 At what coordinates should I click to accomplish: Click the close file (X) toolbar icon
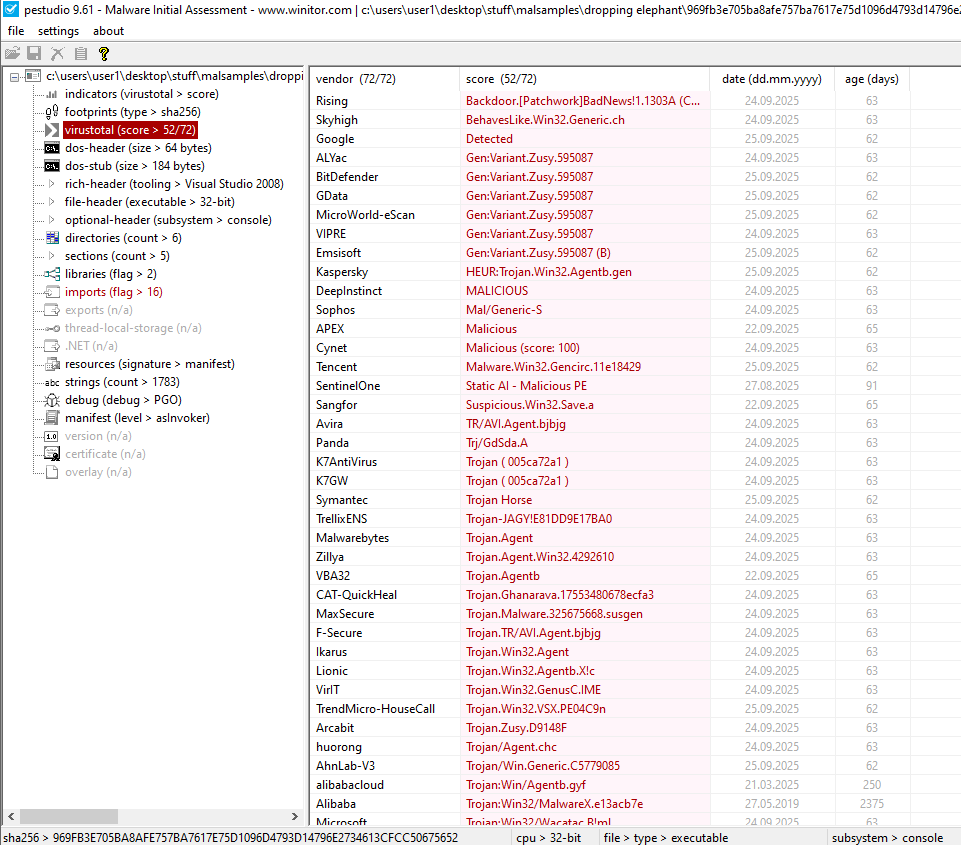click(58, 53)
